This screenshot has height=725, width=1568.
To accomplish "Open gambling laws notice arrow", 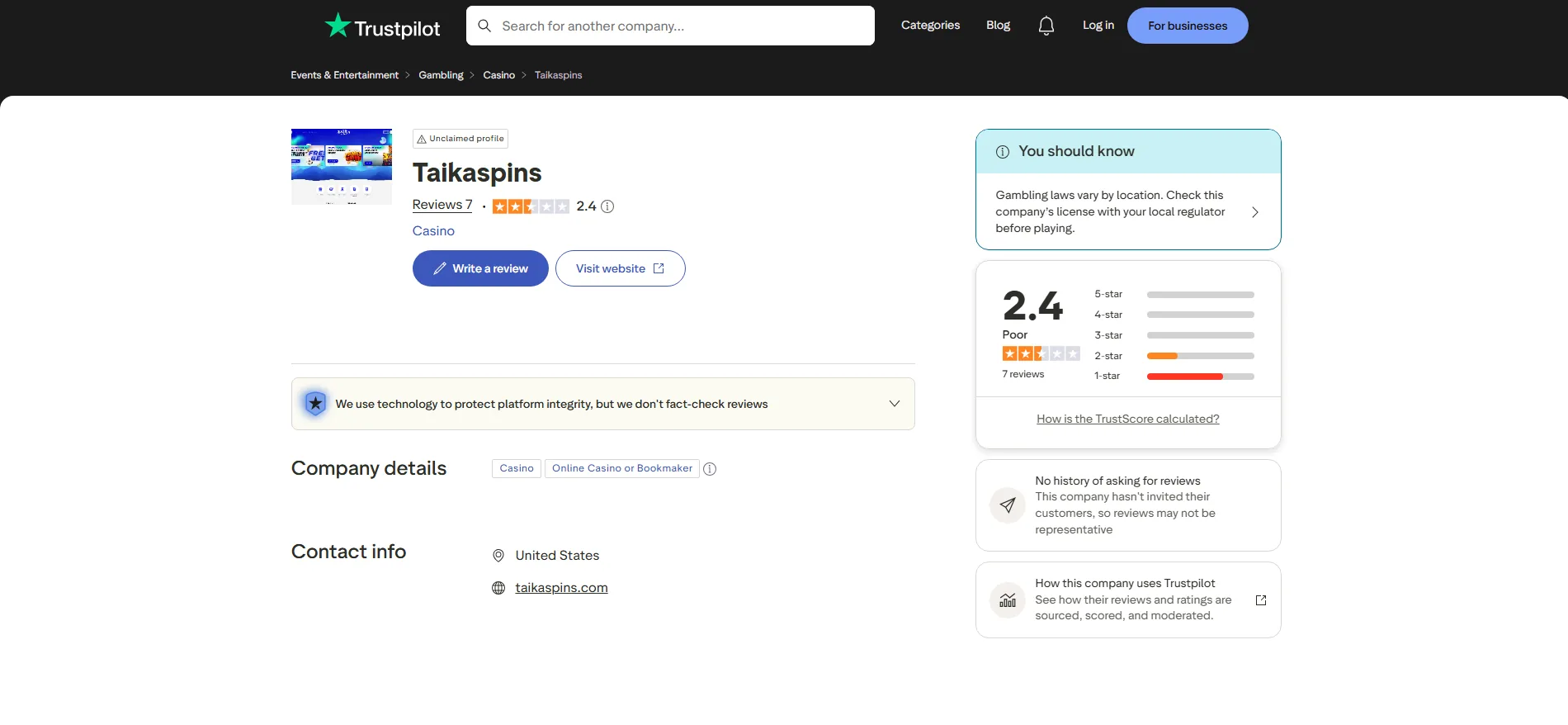I will 1255,212.
